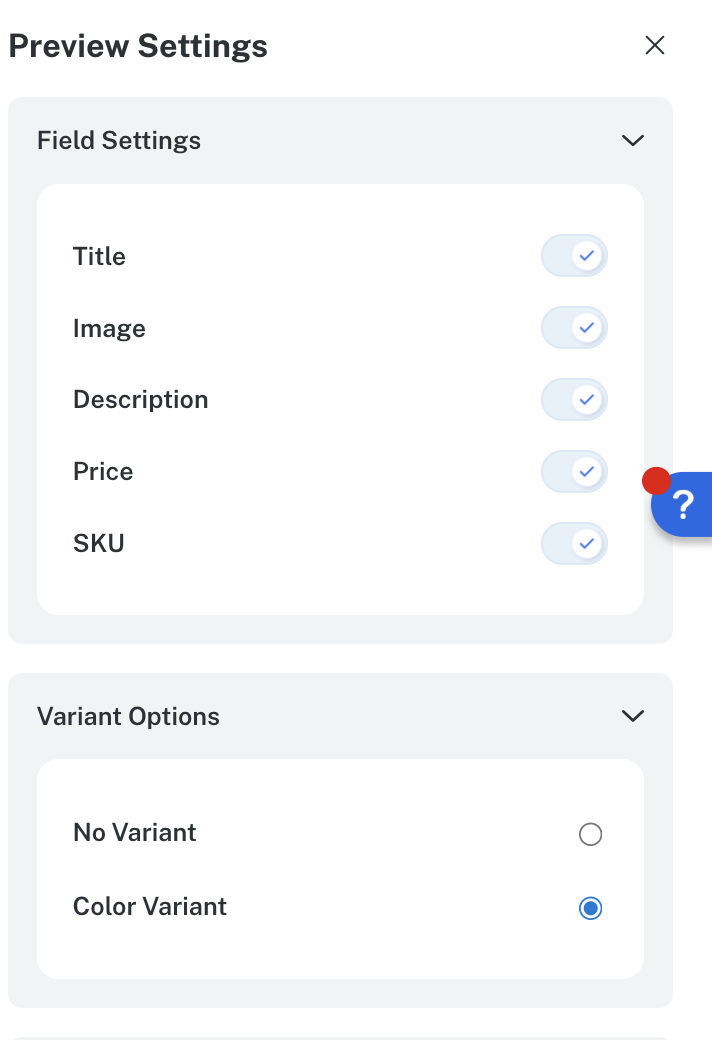Click the red notification badge on the help icon

pos(657,481)
